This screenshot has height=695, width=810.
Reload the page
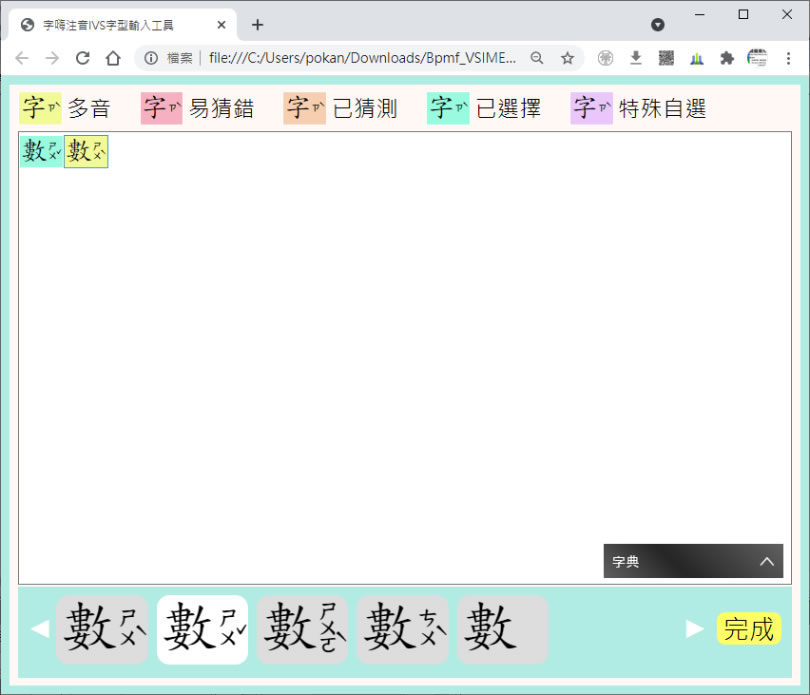tap(83, 58)
